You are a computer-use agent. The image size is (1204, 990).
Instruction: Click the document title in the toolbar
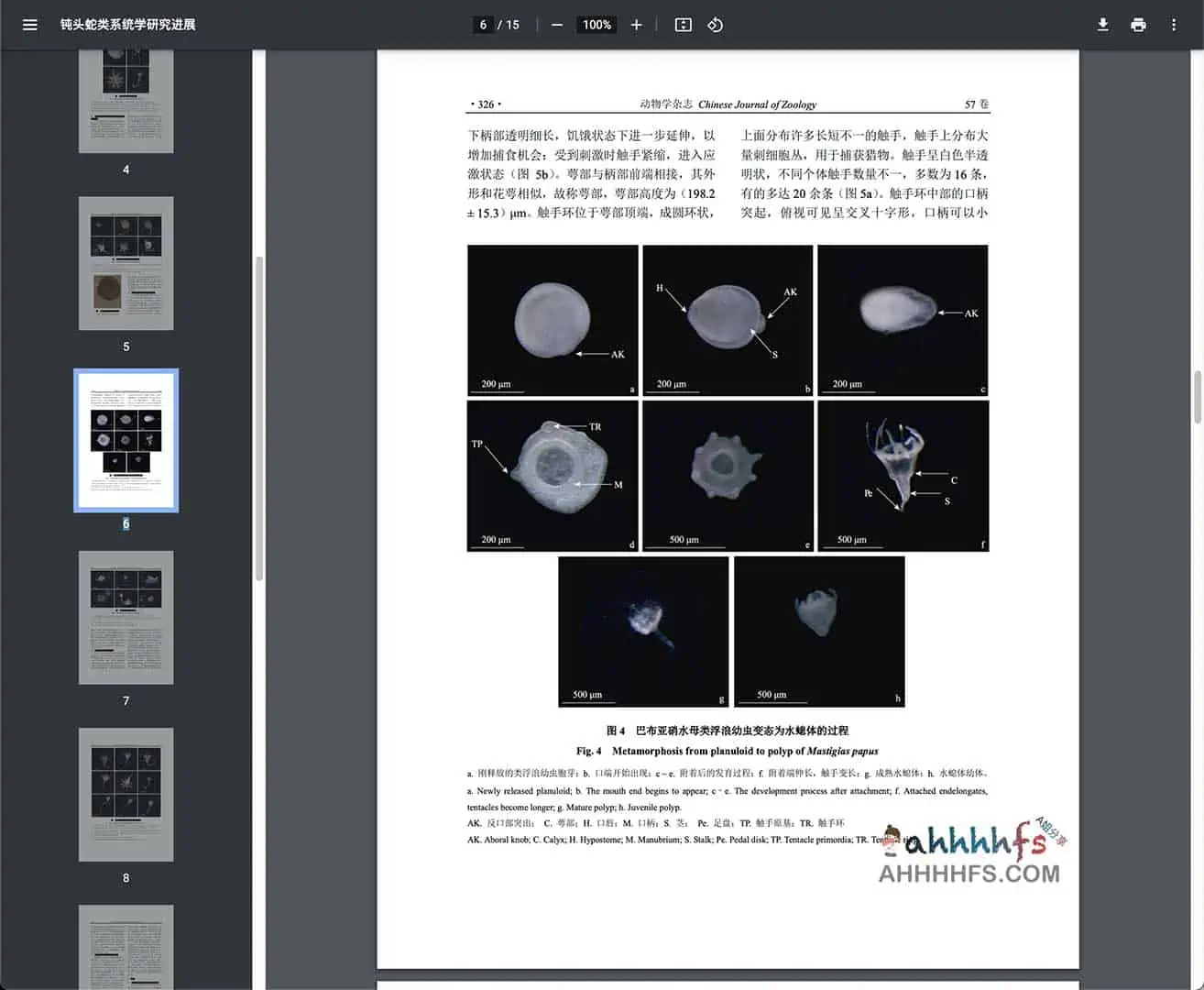[x=127, y=25]
